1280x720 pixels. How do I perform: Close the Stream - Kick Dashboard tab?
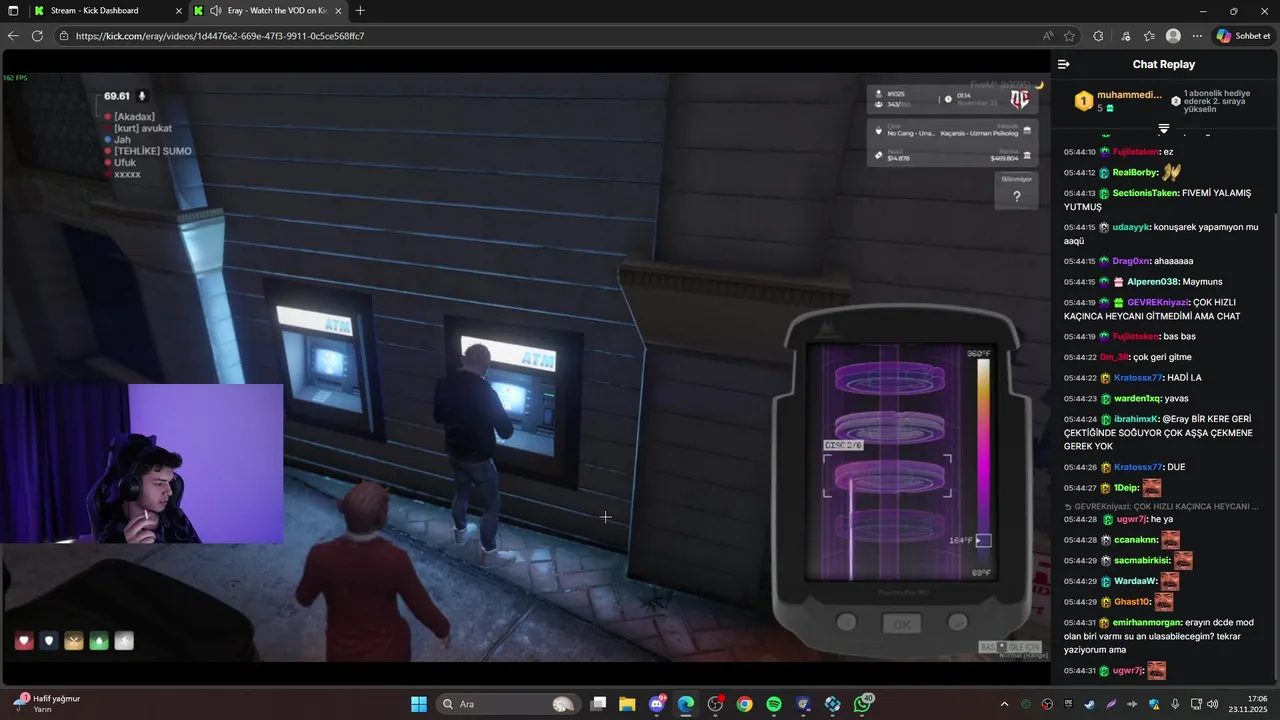178,10
